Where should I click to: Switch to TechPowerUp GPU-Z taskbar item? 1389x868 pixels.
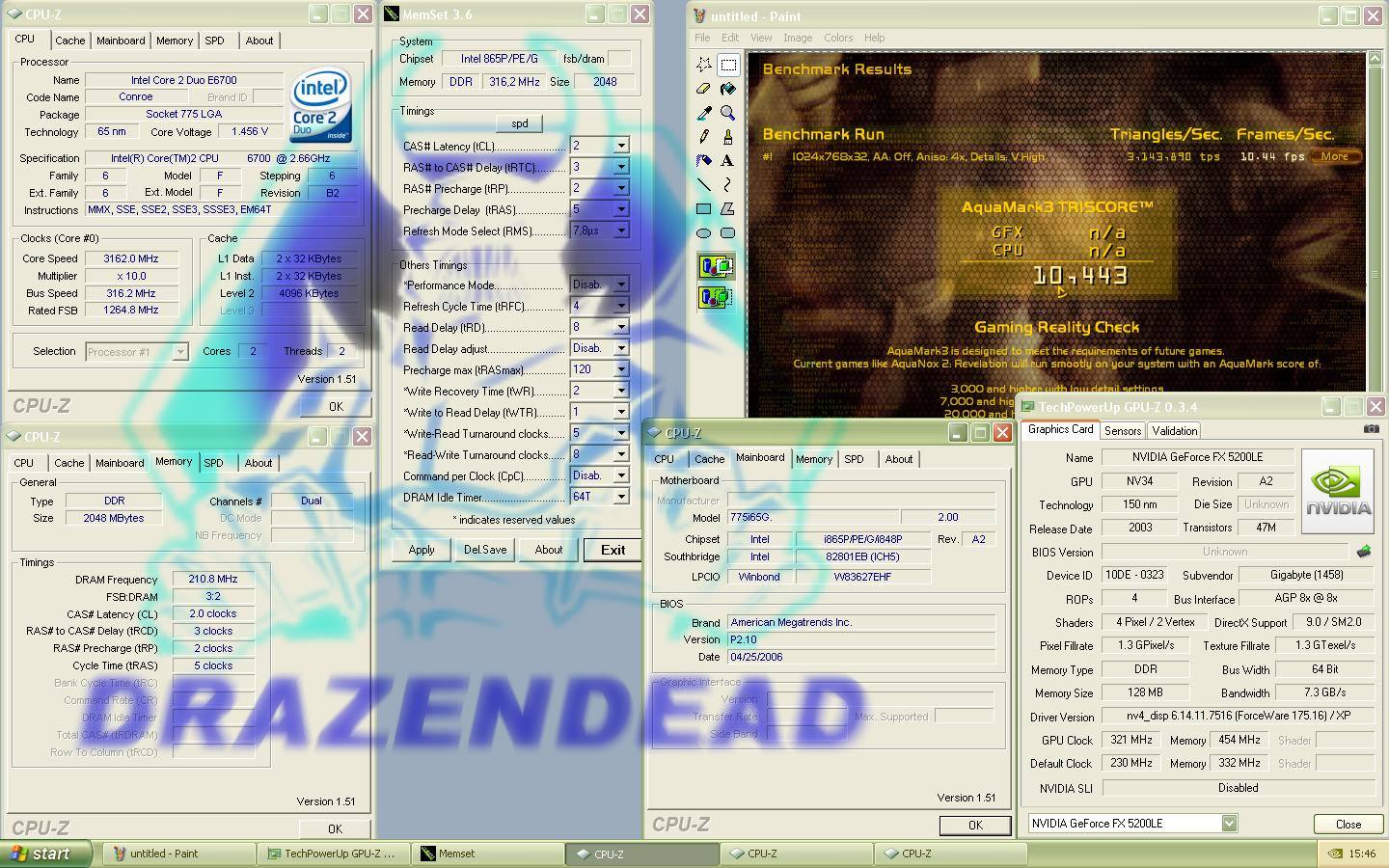click(334, 854)
